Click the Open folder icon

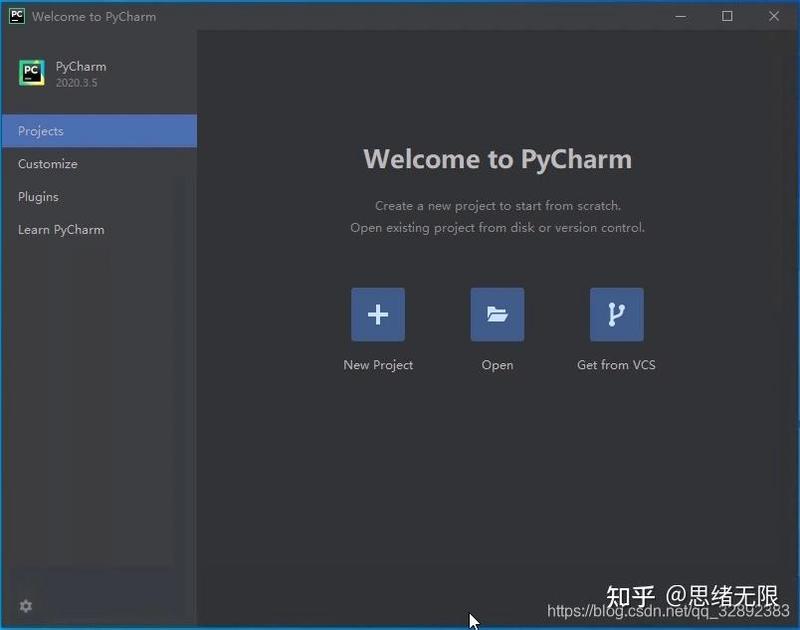[x=497, y=314]
